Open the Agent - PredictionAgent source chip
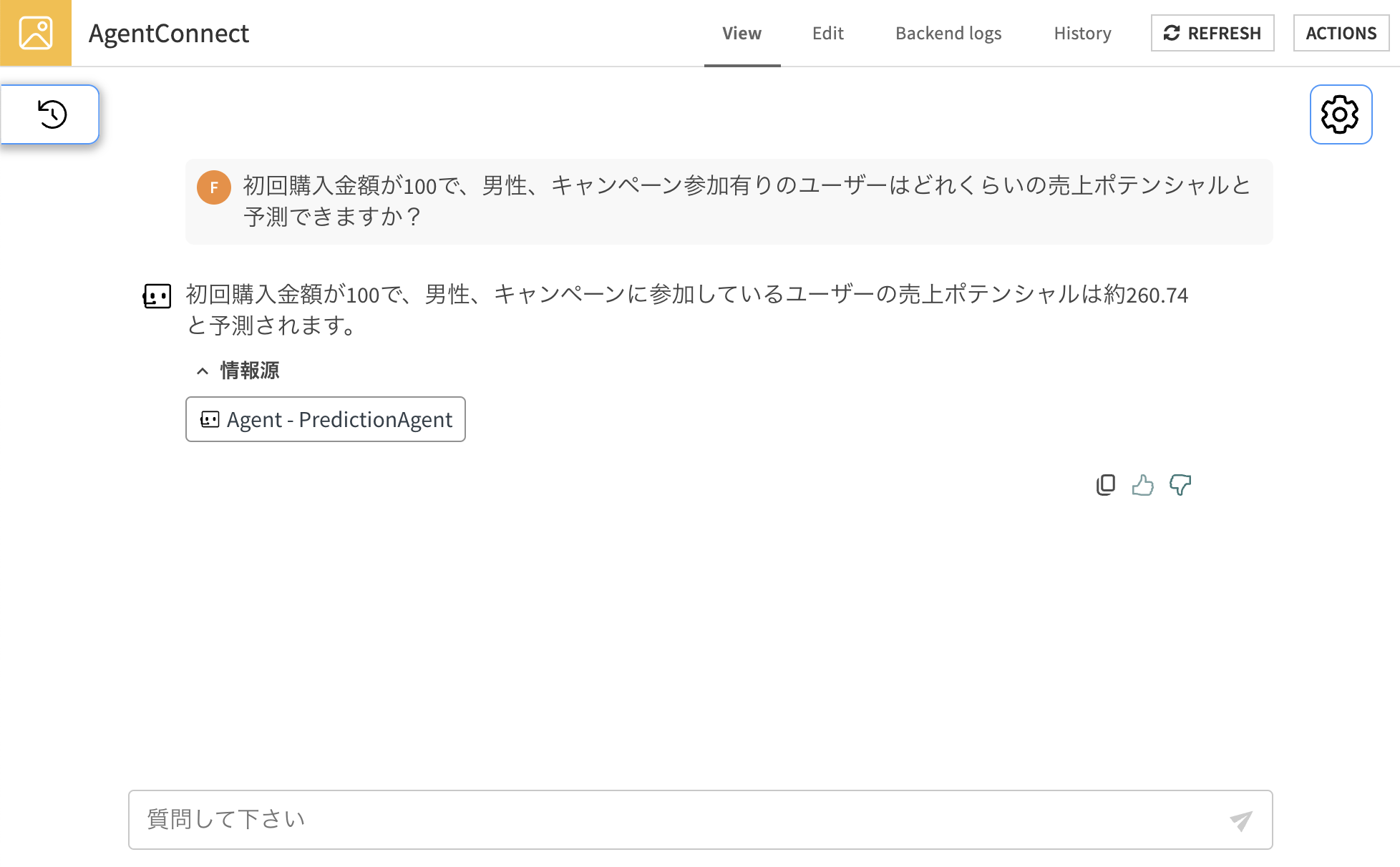Image resolution: width=1400 pixels, height=867 pixels. pyautogui.click(x=326, y=419)
